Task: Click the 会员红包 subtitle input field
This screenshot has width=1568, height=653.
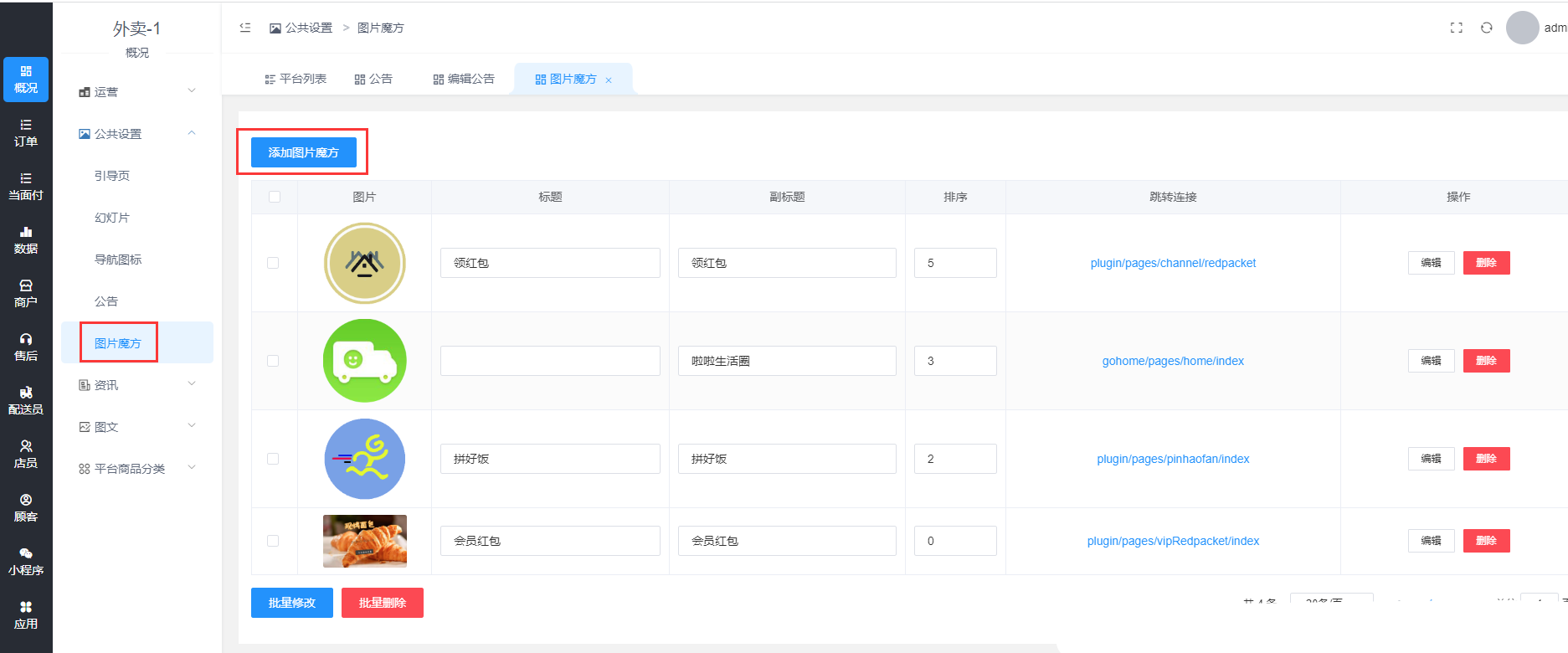Action: [x=787, y=541]
